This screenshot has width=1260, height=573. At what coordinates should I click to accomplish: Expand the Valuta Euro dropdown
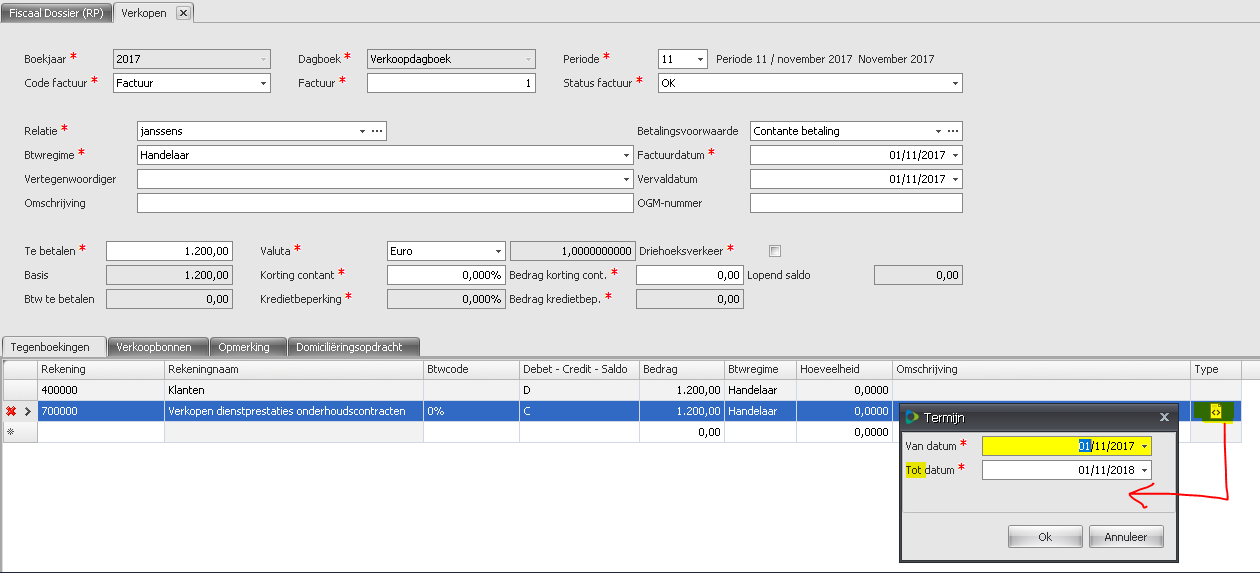coord(497,252)
